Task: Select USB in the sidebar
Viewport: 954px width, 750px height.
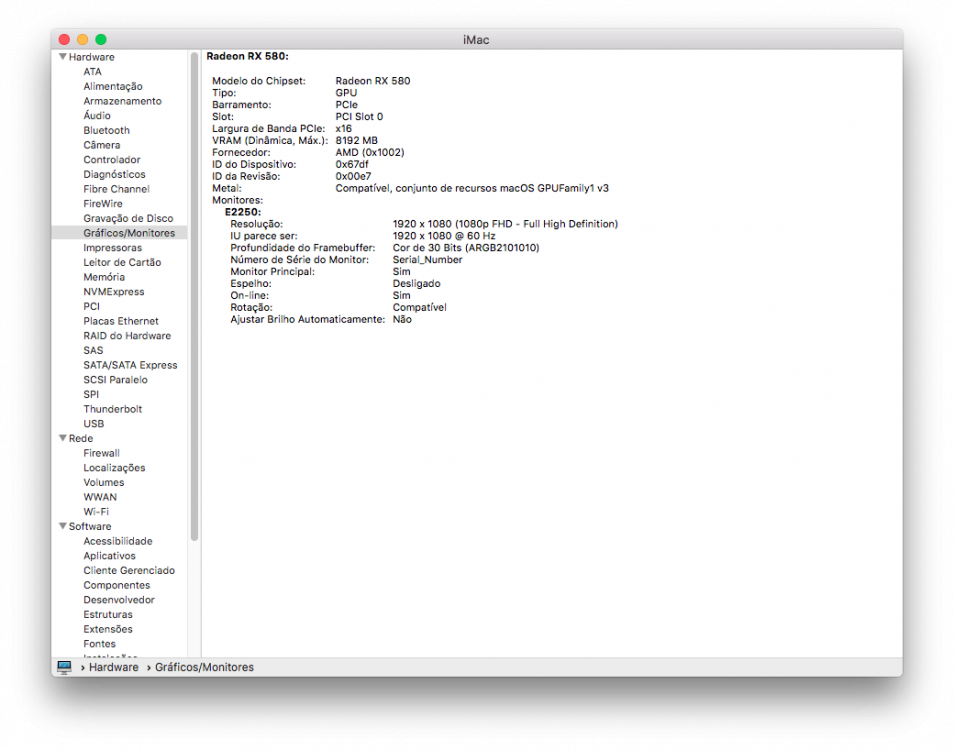Action: point(94,423)
